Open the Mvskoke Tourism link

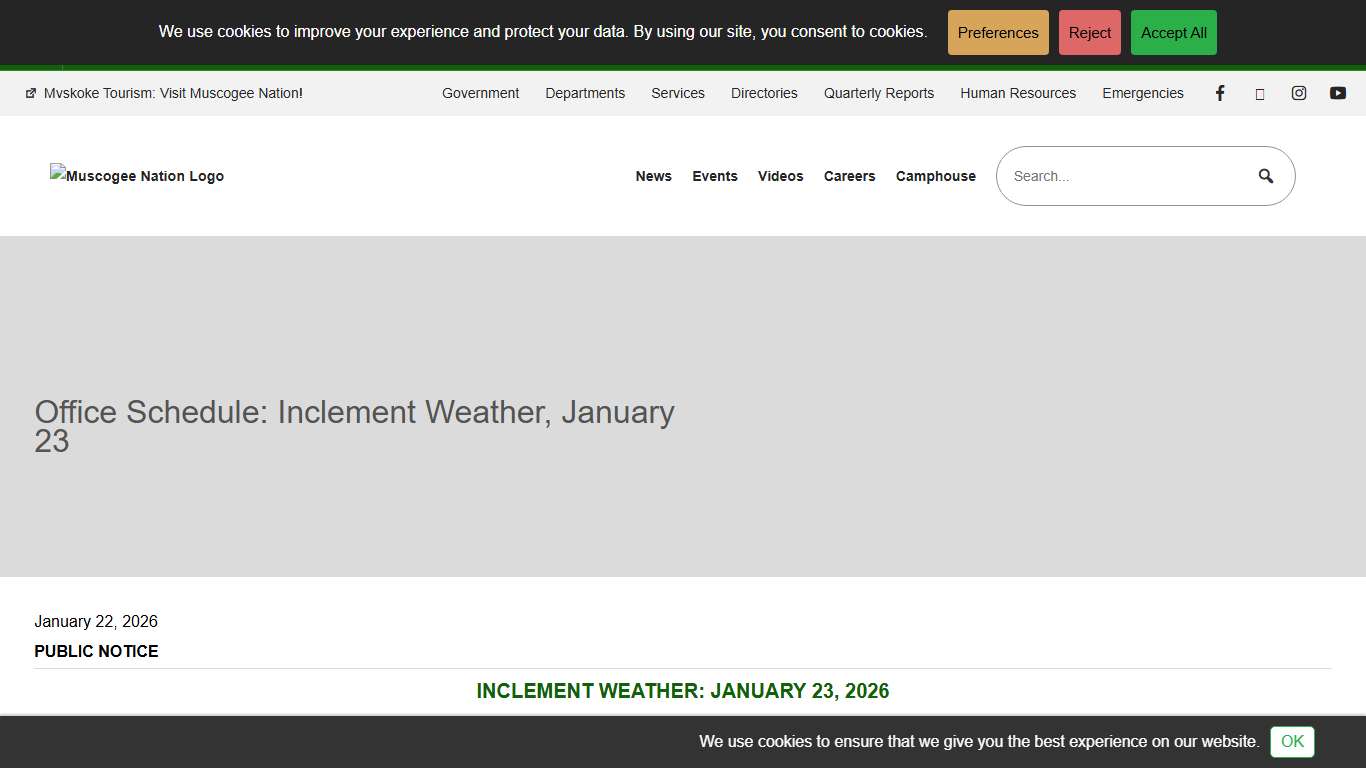coord(171,93)
